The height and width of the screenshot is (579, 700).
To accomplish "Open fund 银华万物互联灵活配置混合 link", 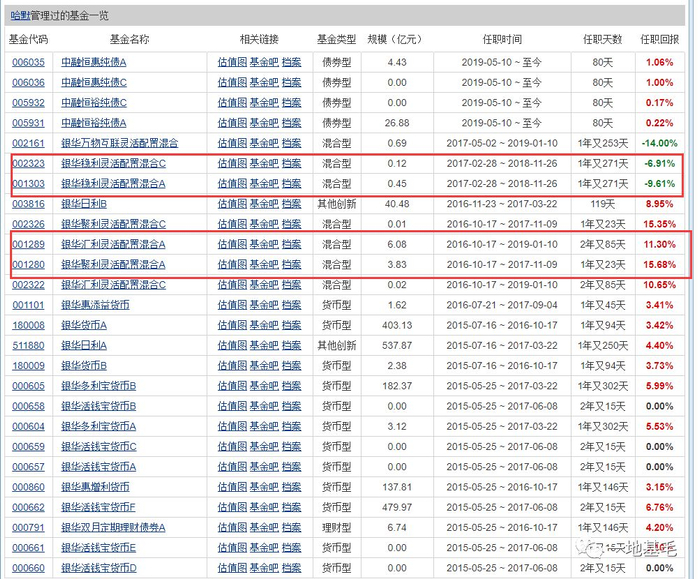I will (x=120, y=143).
